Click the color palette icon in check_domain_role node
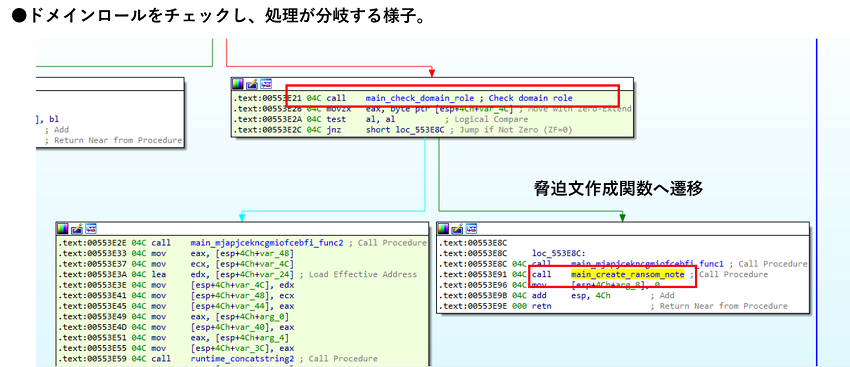 tap(238, 84)
